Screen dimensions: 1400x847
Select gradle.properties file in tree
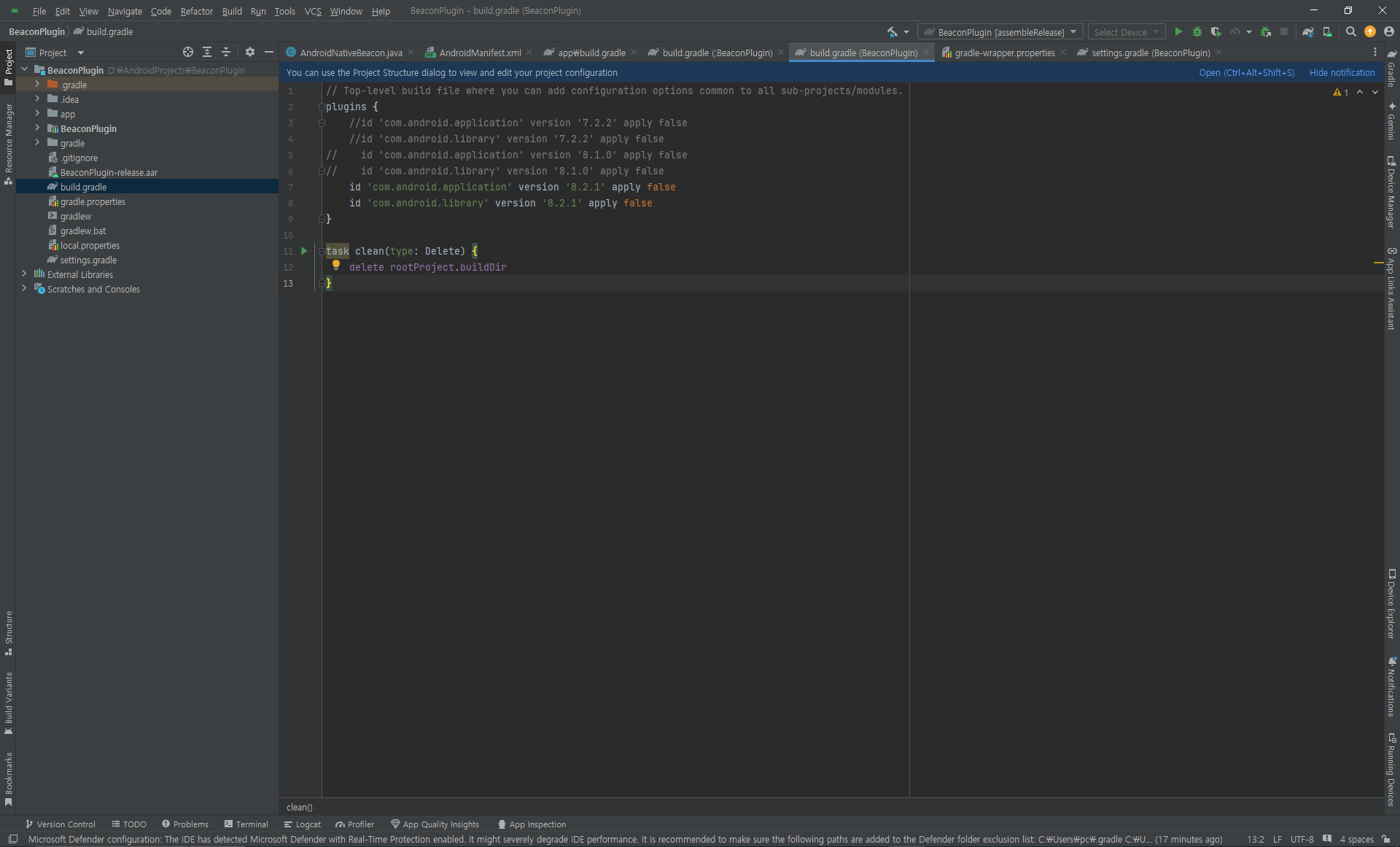point(93,202)
